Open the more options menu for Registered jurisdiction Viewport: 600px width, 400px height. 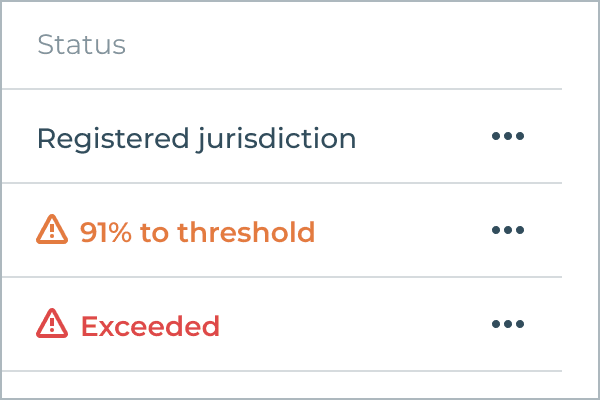tap(508, 136)
